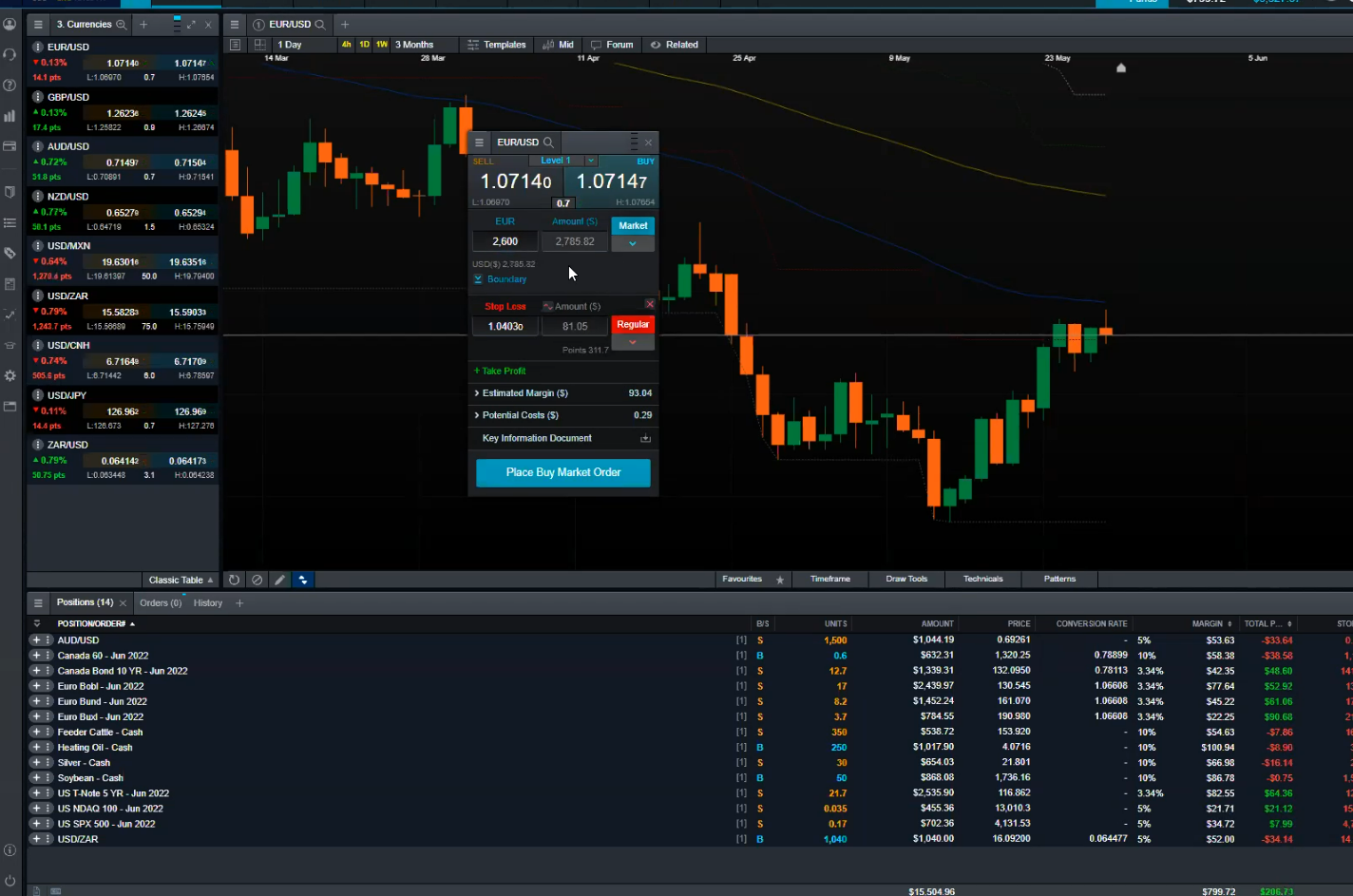Open the Classic Table view dropdown
1353x896 pixels.
[x=181, y=580]
